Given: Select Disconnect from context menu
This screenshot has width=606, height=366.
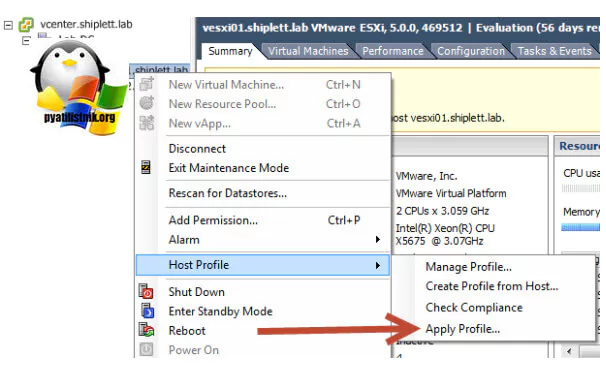Looking at the screenshot, I should coord(263,149).
